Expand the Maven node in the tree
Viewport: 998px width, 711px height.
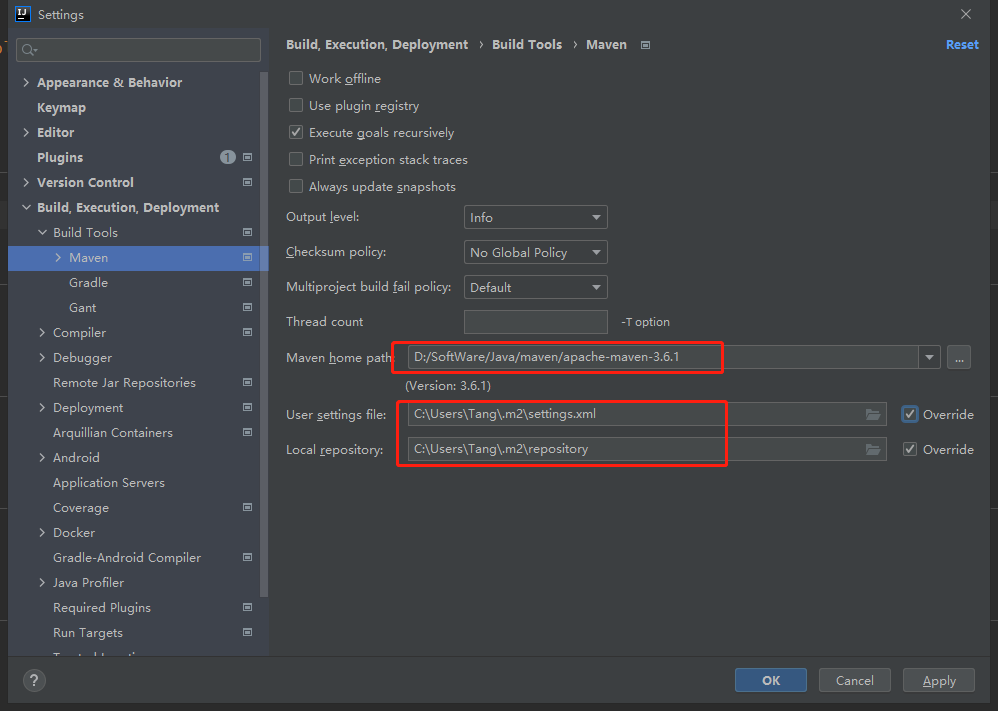pos(58,257)
